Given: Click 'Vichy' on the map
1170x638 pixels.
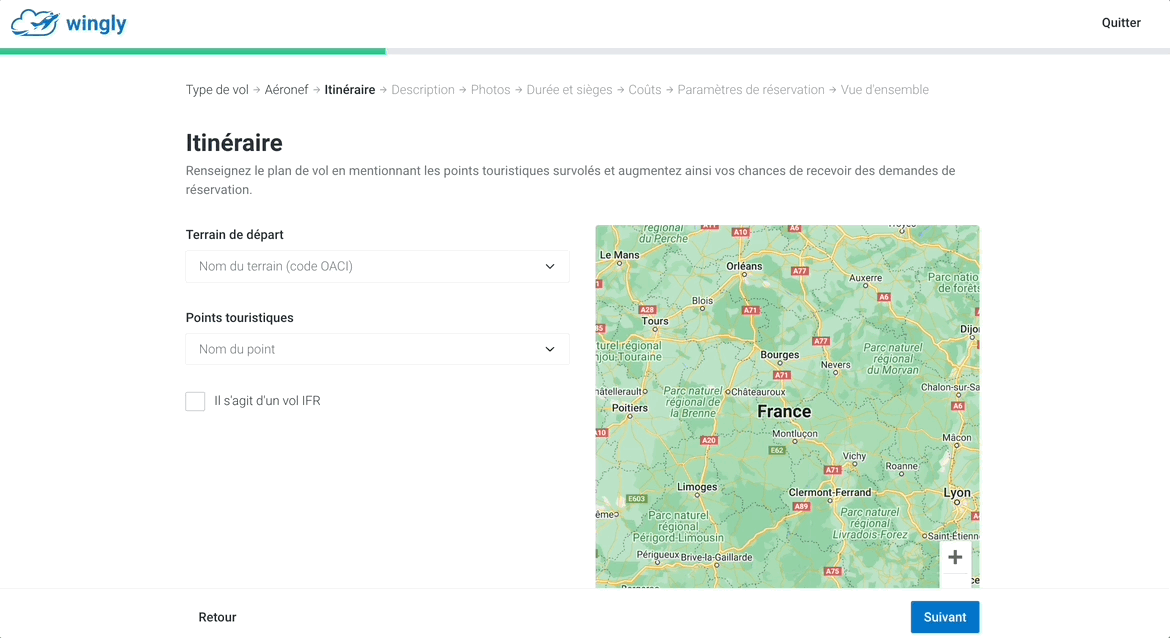Looking at the screenshot, I should point(854,456).
